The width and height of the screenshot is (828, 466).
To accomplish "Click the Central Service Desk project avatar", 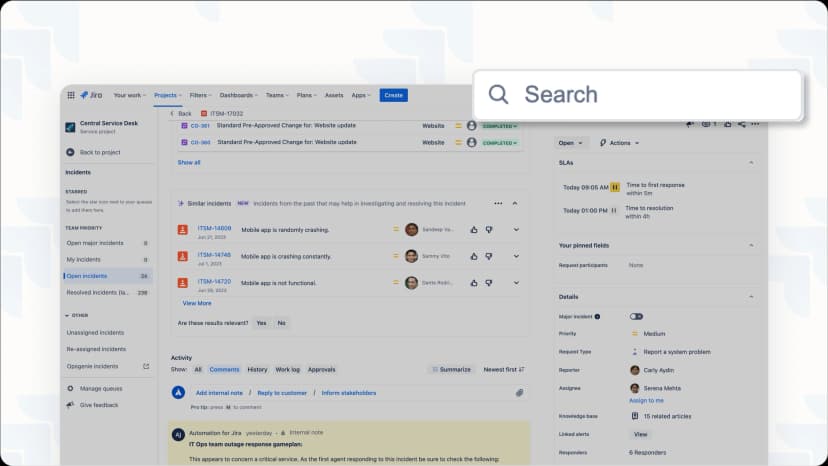I will tap(70, 127).
